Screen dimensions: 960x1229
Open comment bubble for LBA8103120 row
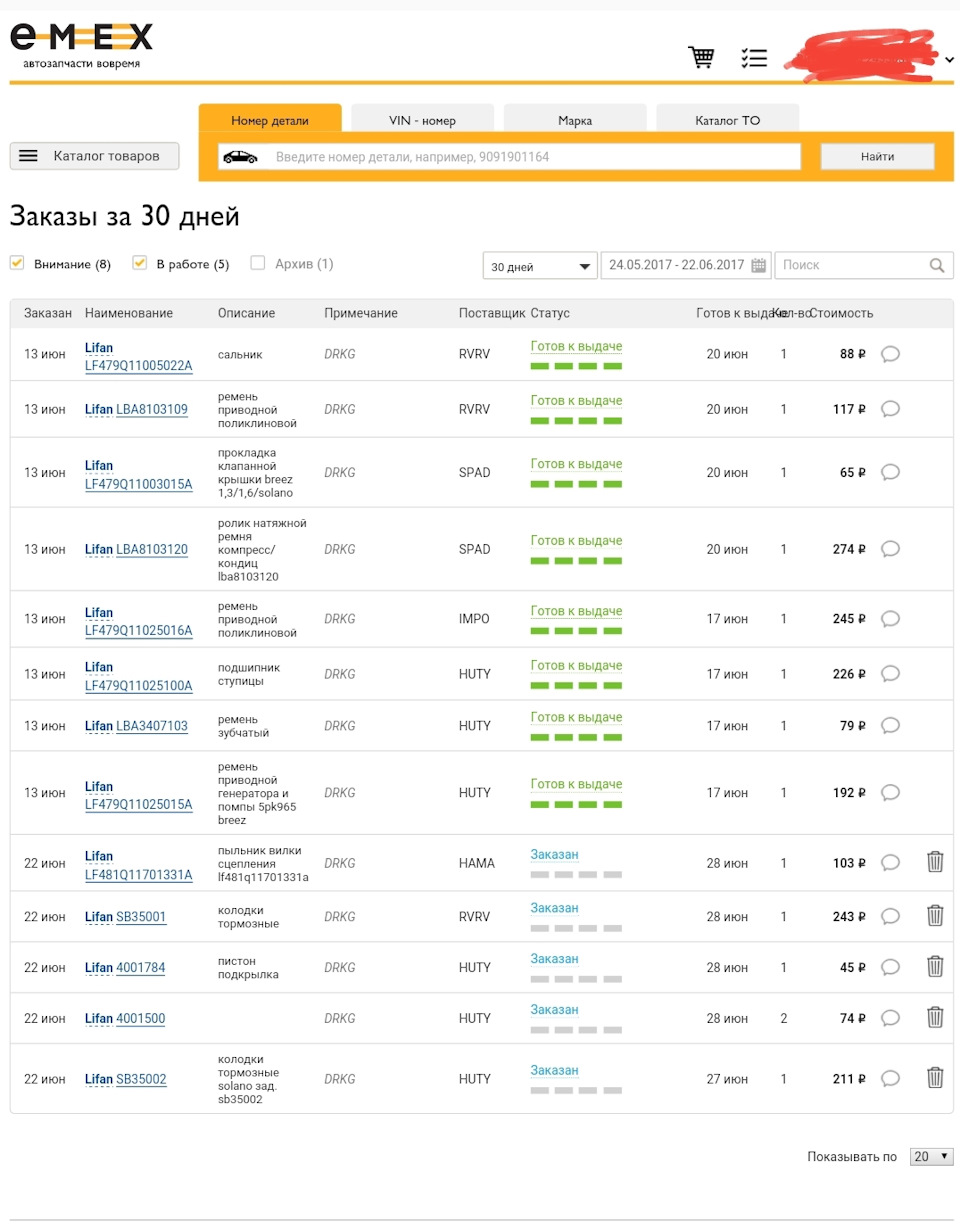coord(890,549)
